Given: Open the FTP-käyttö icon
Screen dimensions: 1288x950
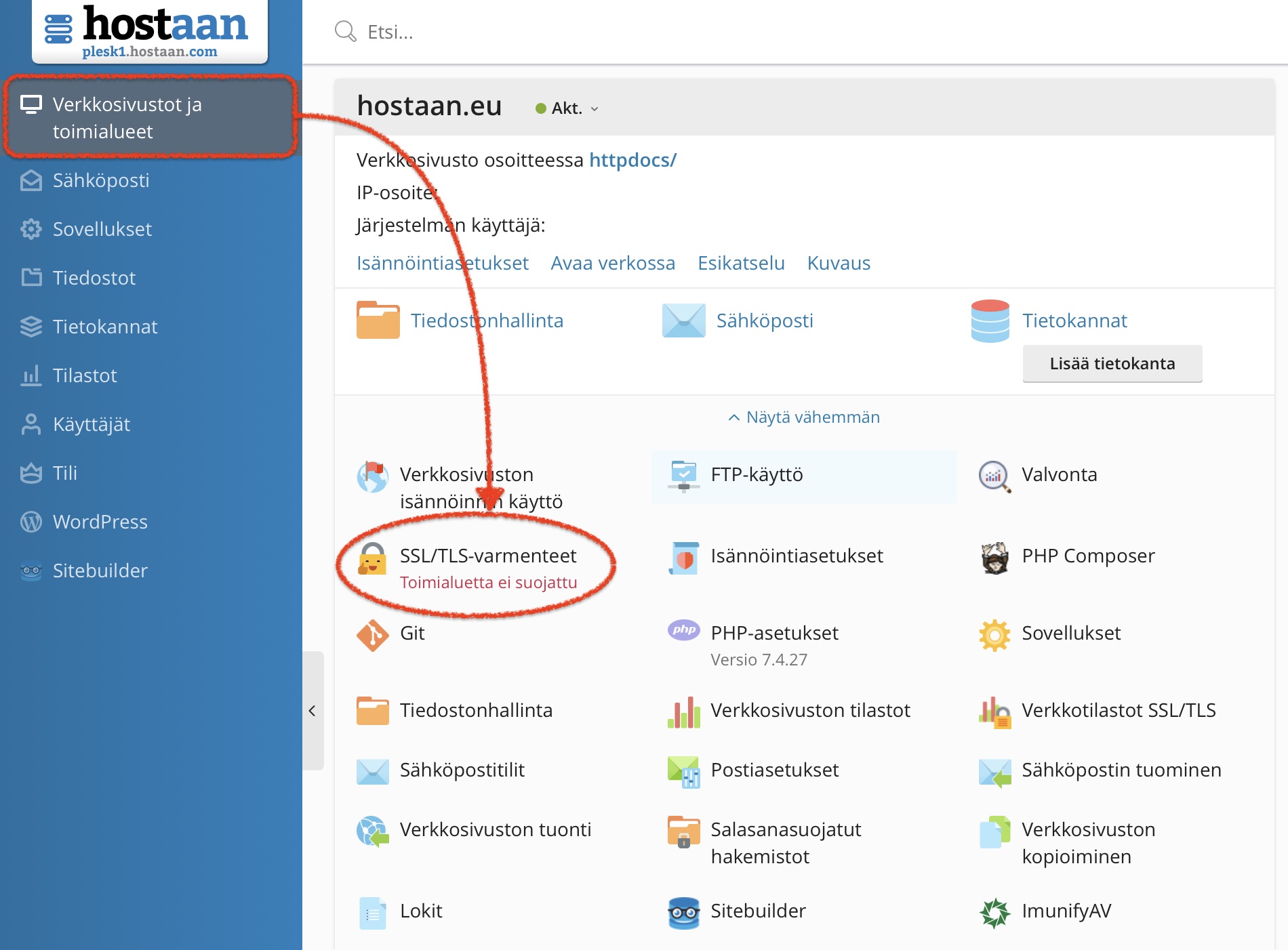Looking at the screenshot, I should (x=683, y=476).
